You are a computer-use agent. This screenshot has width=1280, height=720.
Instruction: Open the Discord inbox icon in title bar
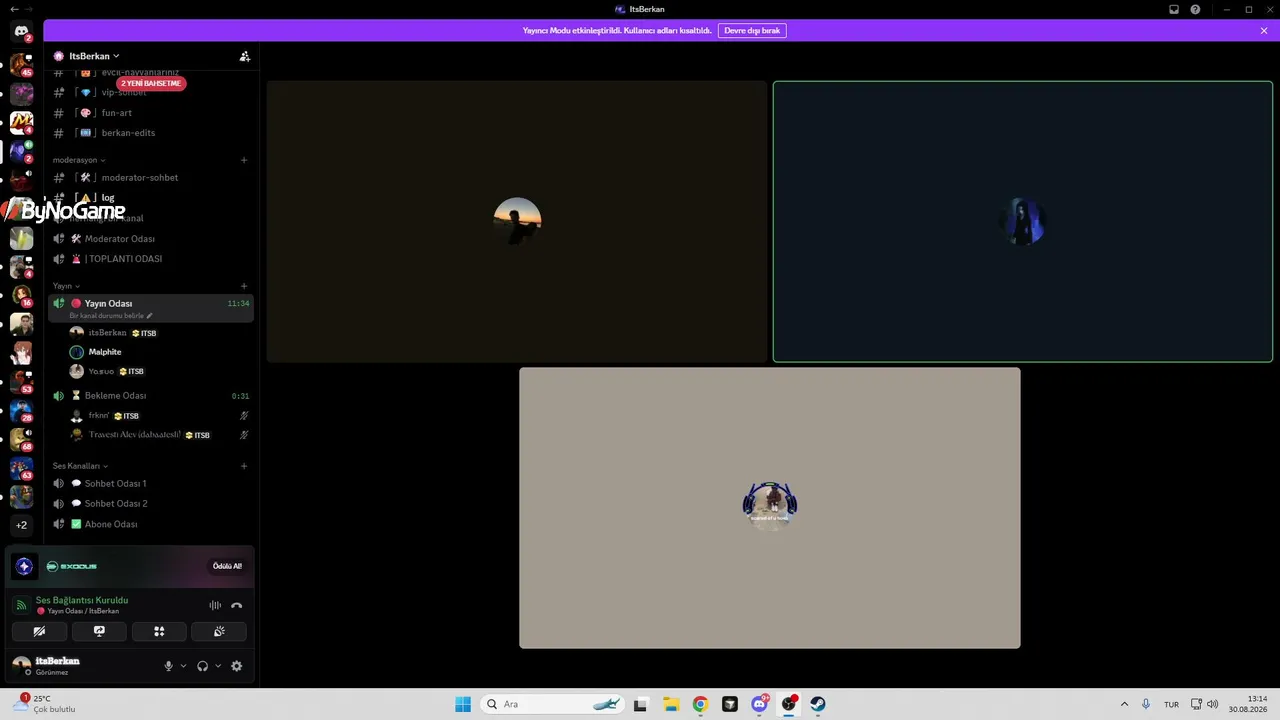[1174, 9]
